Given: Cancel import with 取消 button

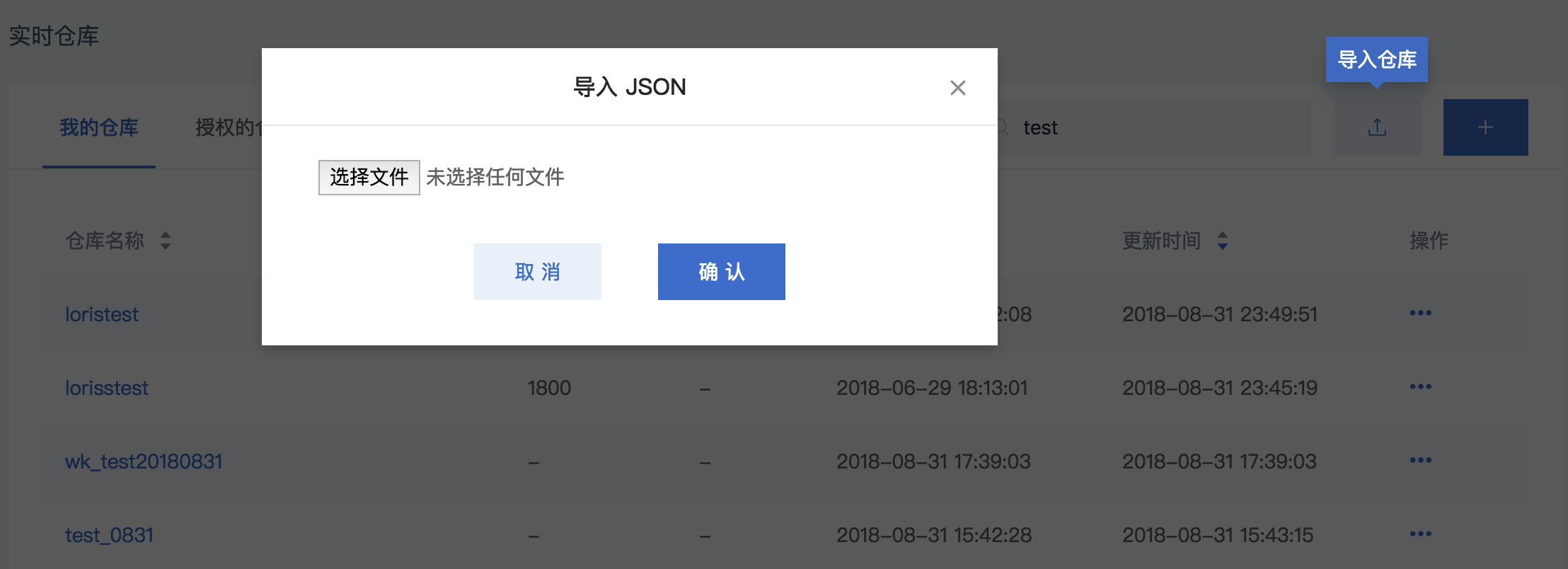Looking at the screenshot, I should pos(538,272).
